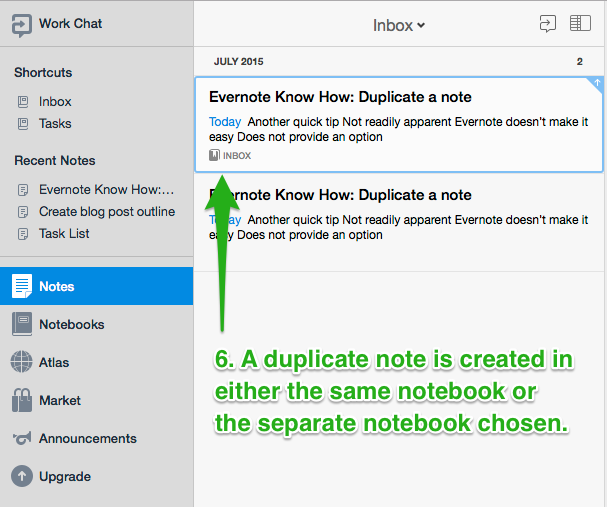
Task: Click the Work Chat label
Action: click(70, 24)
